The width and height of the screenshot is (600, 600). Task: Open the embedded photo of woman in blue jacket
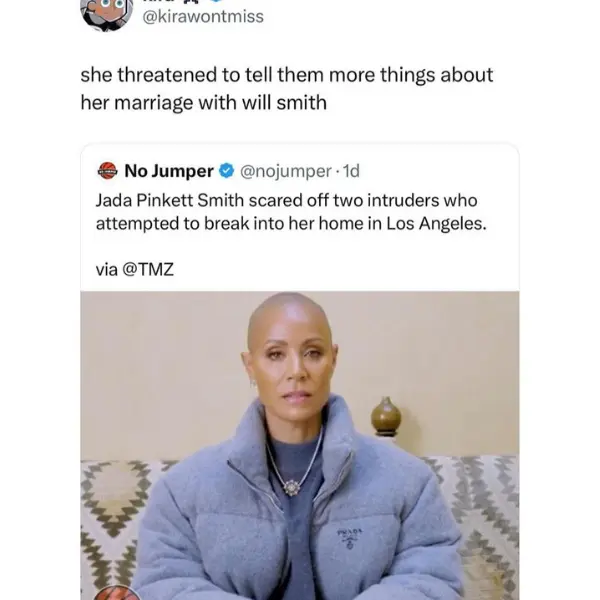point(300,445)
